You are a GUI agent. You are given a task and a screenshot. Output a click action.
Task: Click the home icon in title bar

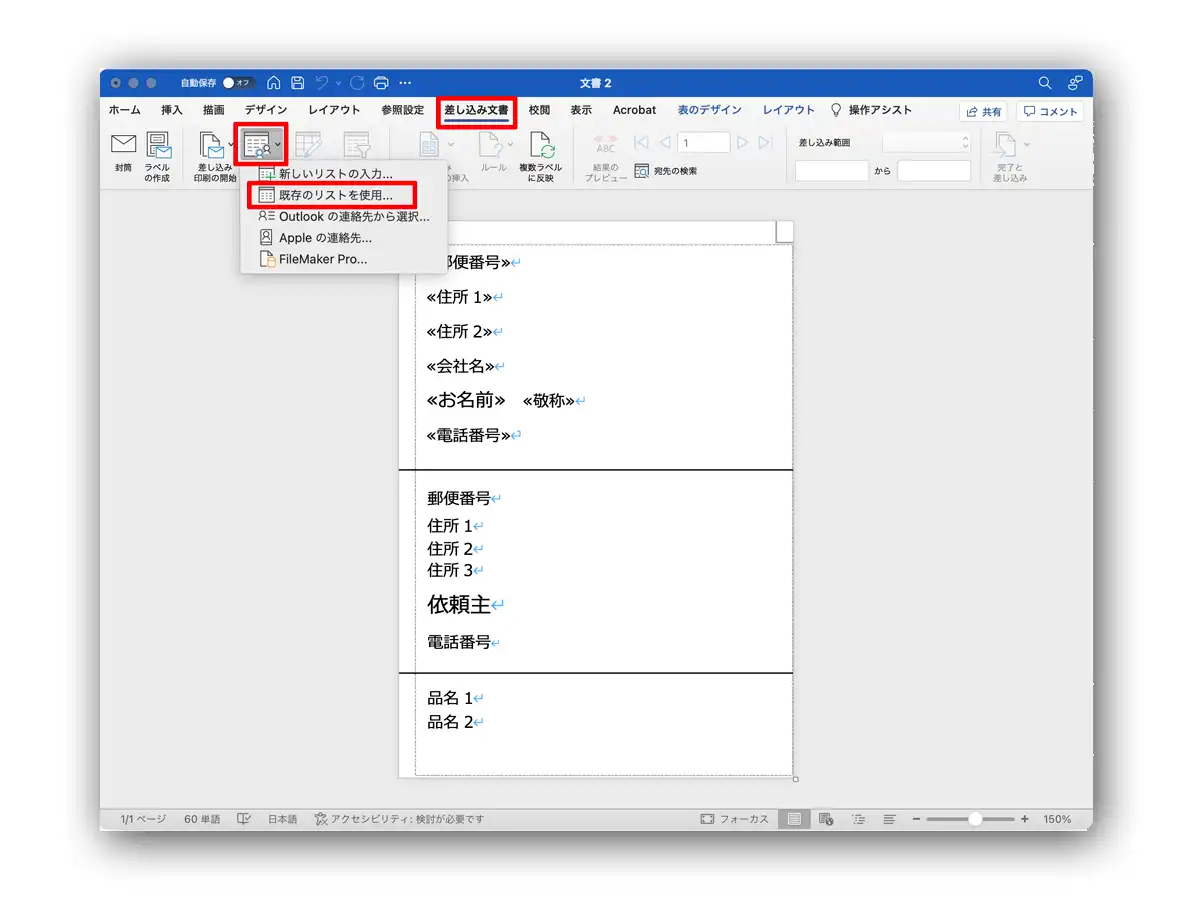point(273,83)
